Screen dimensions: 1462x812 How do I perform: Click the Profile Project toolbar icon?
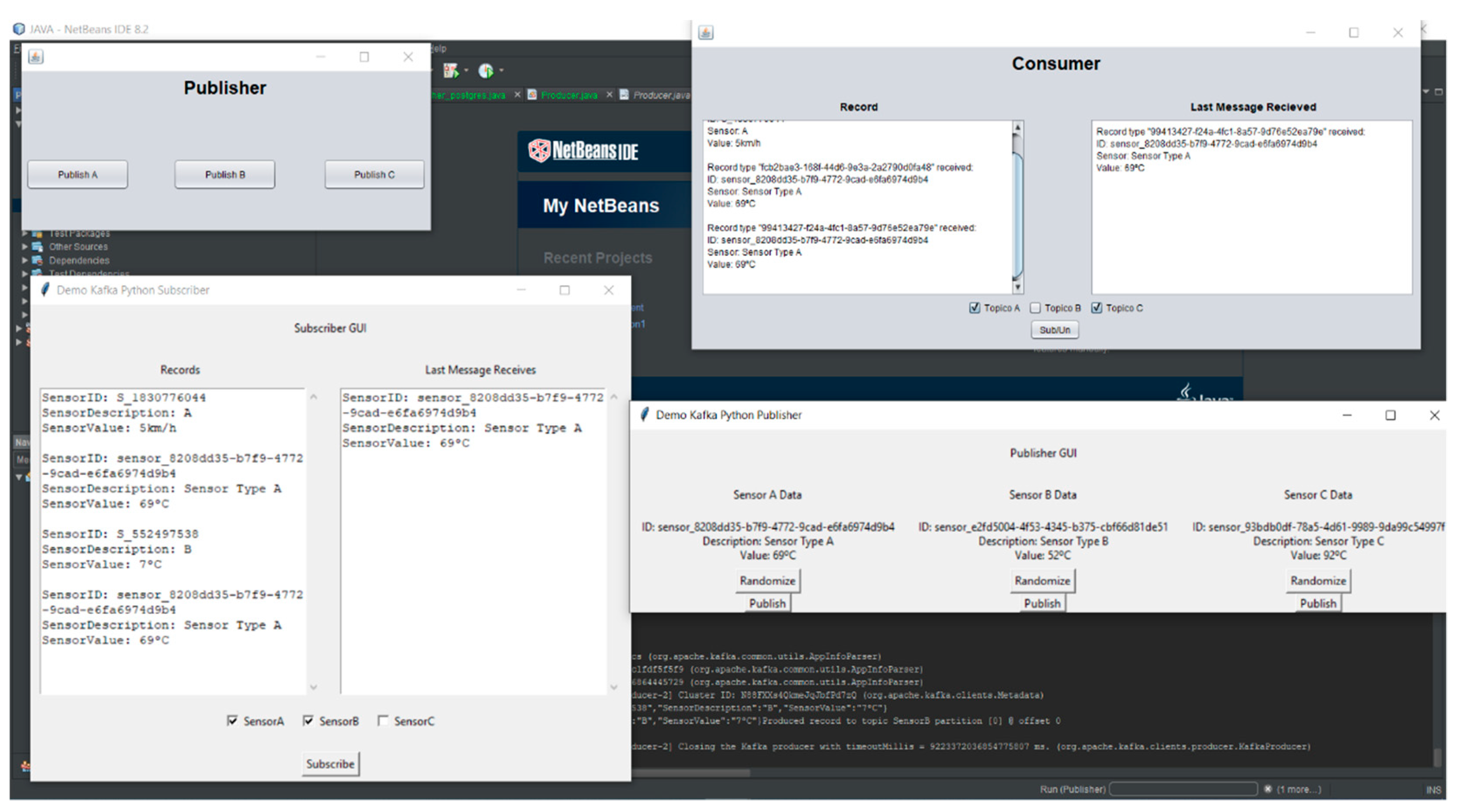coord(486,71)
